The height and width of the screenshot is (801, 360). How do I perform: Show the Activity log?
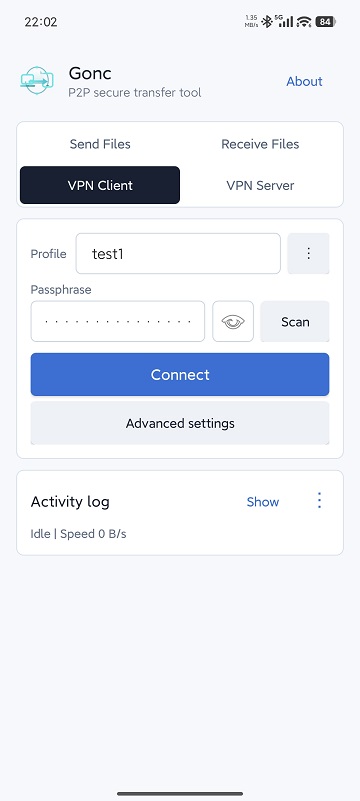coord(262,502)
